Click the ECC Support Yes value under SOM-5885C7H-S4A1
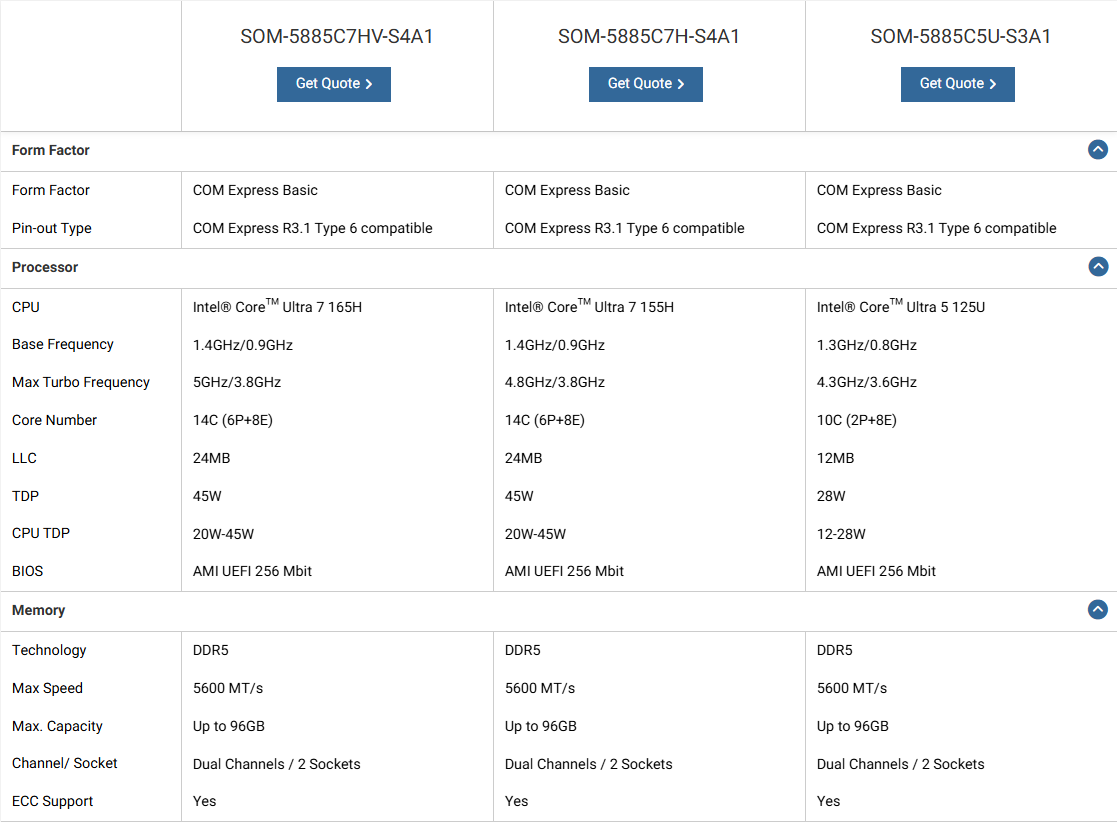Screen dimensions: 1117x822 click(x=516, y=801)
